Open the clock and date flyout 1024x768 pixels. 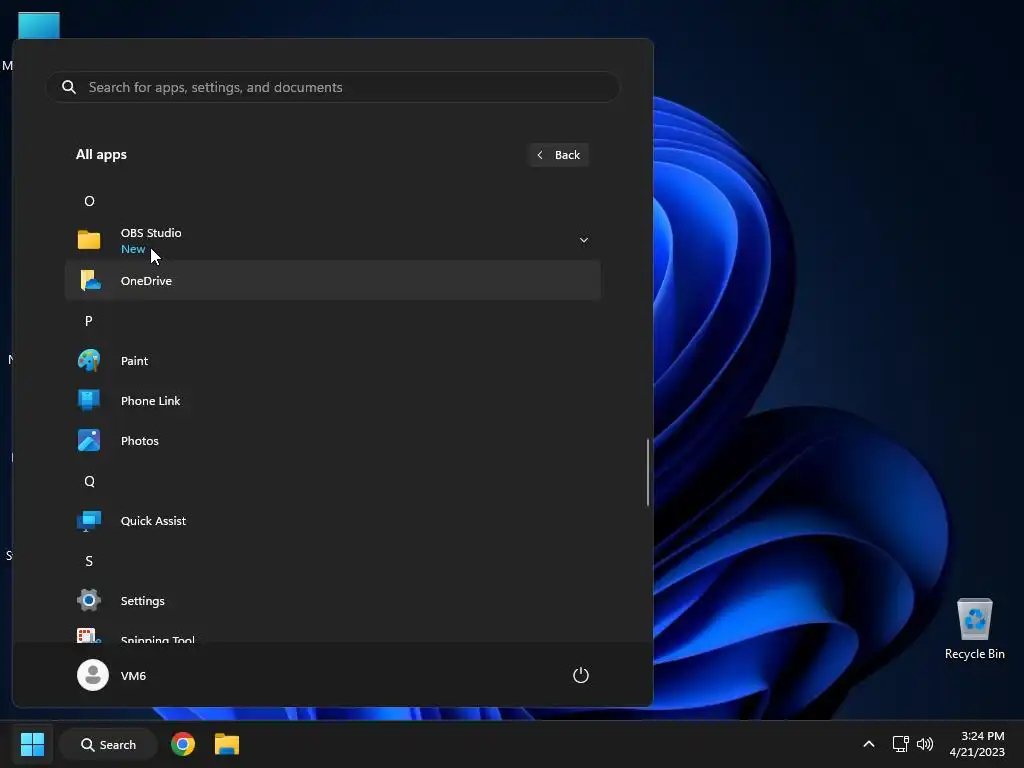[977, 744]
